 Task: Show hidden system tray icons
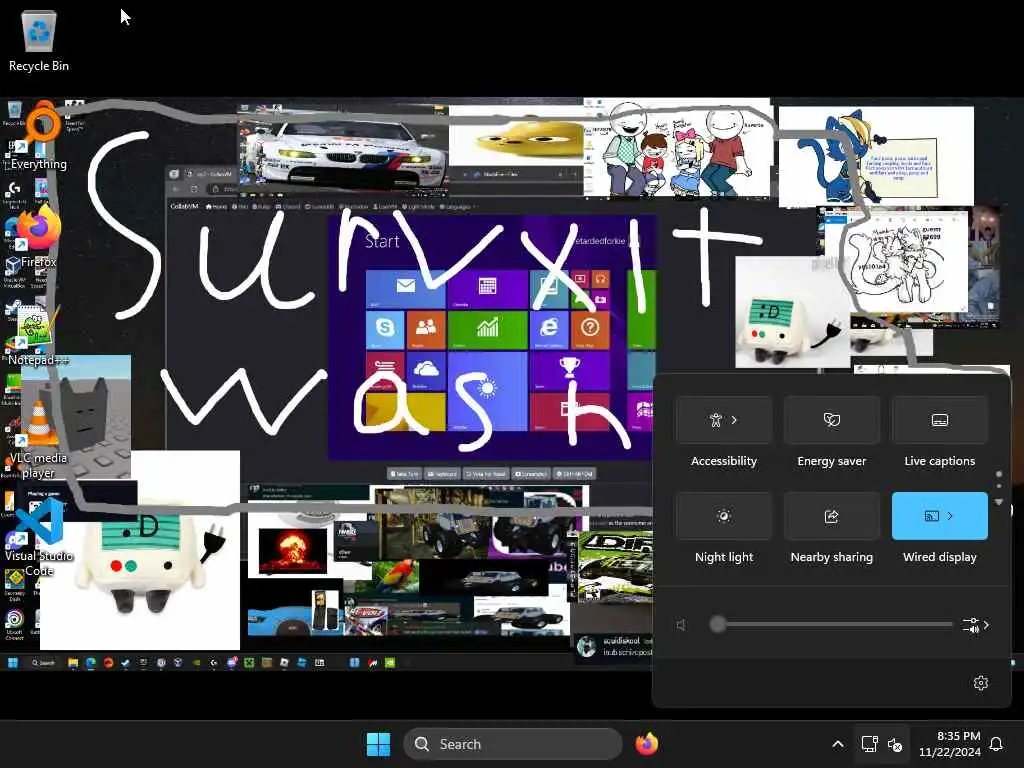[x=838, y=744]
